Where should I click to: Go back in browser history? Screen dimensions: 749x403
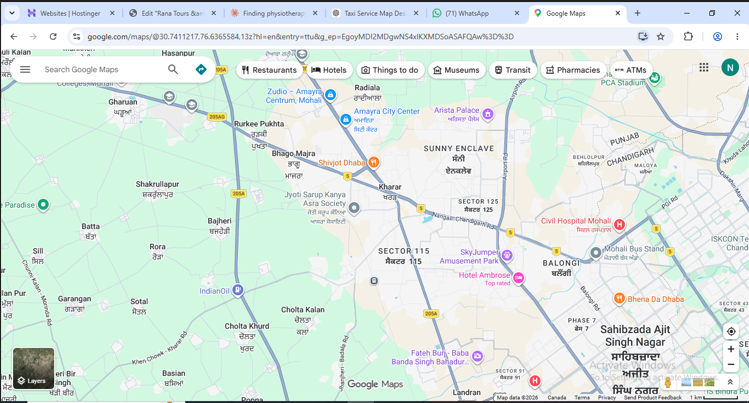point(13,36)
